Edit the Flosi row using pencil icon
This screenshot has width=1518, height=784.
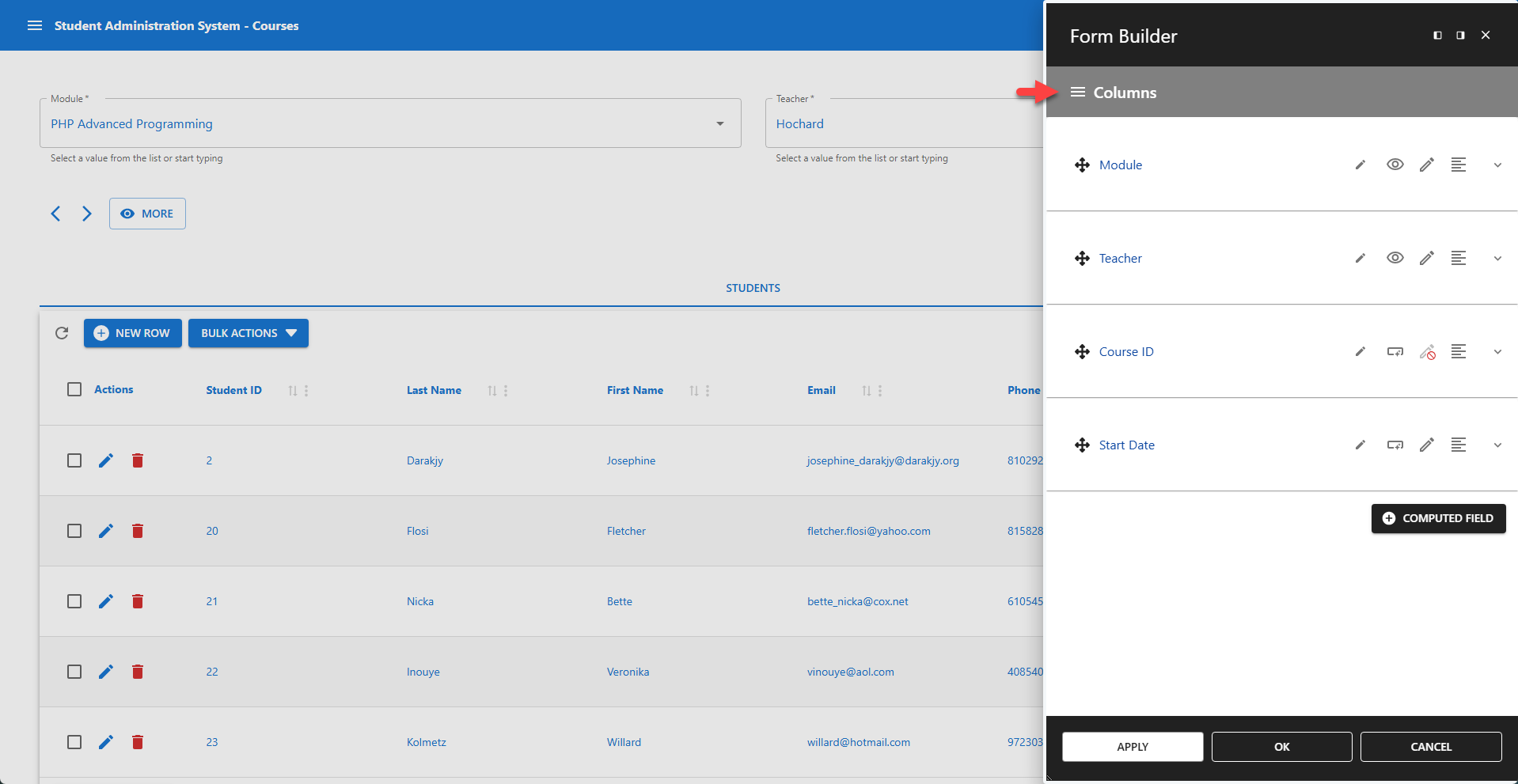[x=106, y=531]
